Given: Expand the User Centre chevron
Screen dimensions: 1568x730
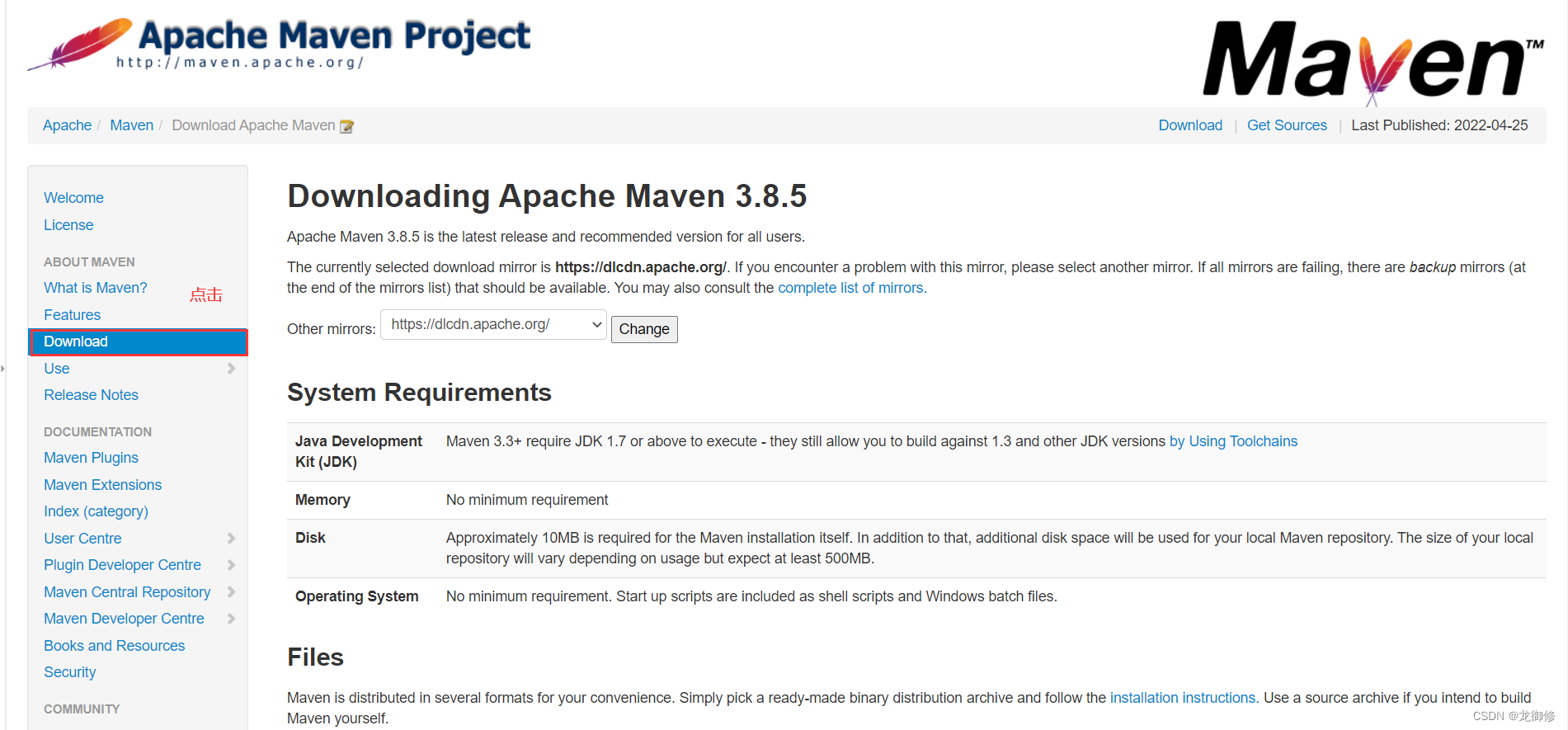Looking at the screenshot, I should pos(231,539).
